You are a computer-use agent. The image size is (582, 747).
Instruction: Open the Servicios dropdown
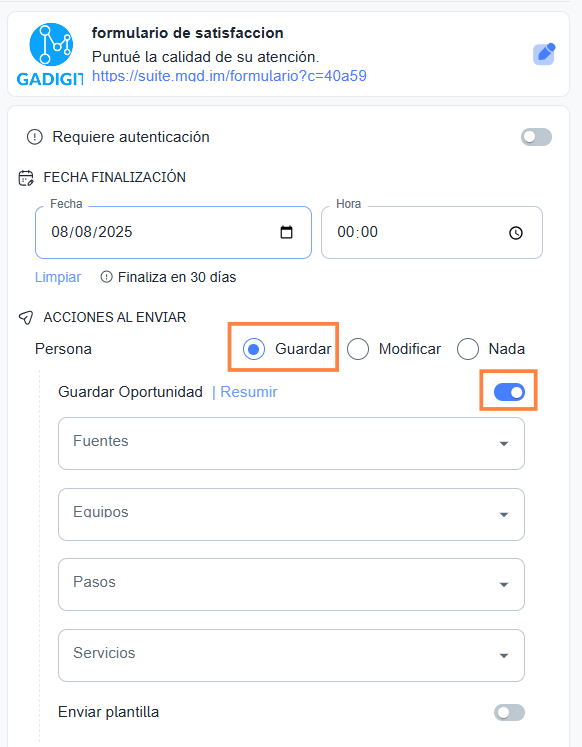coord(291,656)
